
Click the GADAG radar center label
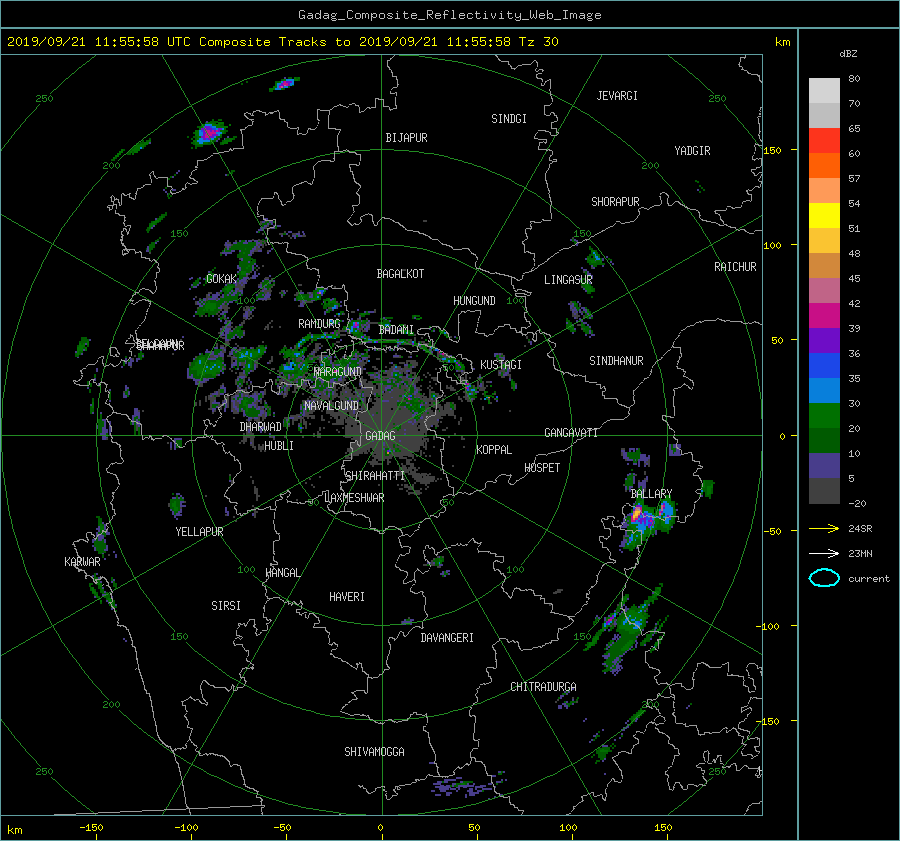[x=380, y=436]
